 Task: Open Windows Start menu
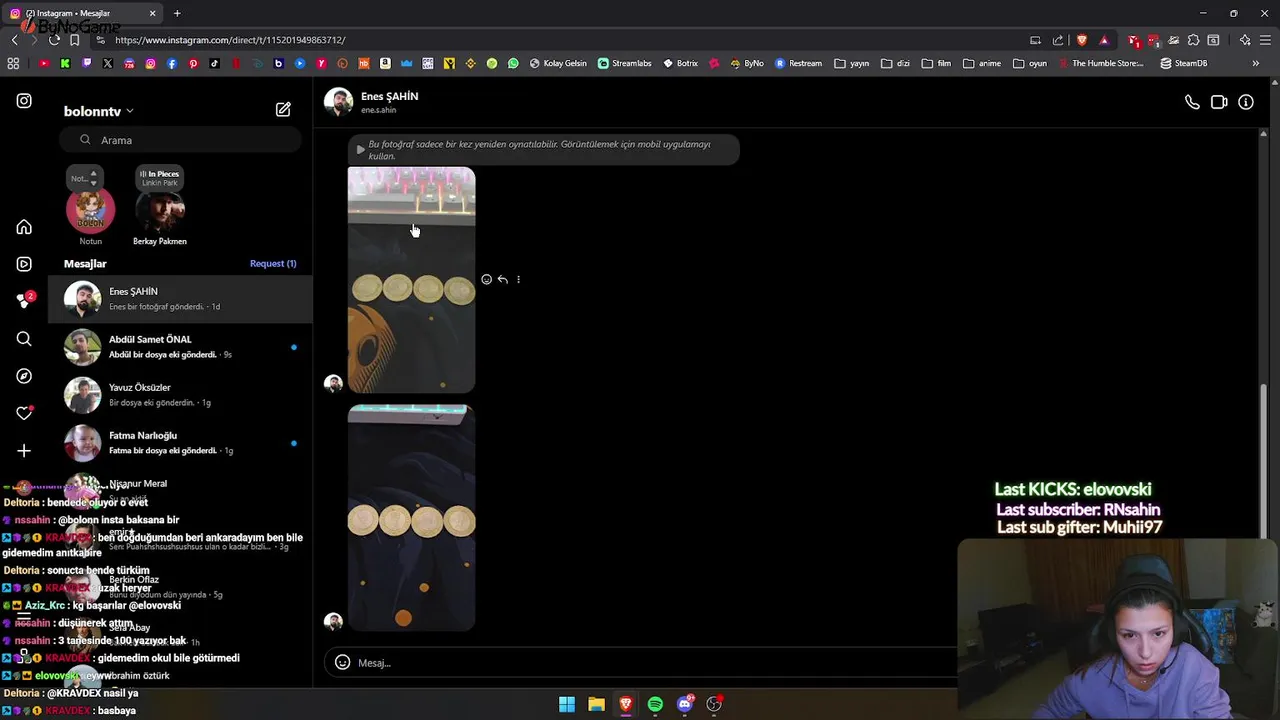coord(567,704)
